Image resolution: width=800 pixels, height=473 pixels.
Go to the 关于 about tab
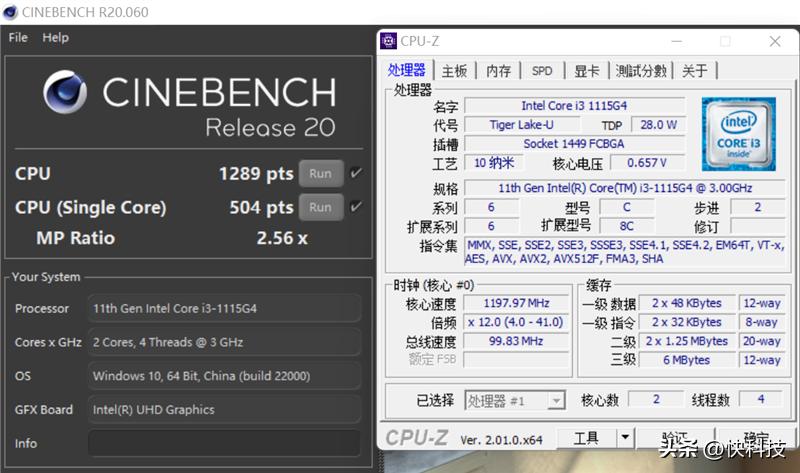pos(695,71)
